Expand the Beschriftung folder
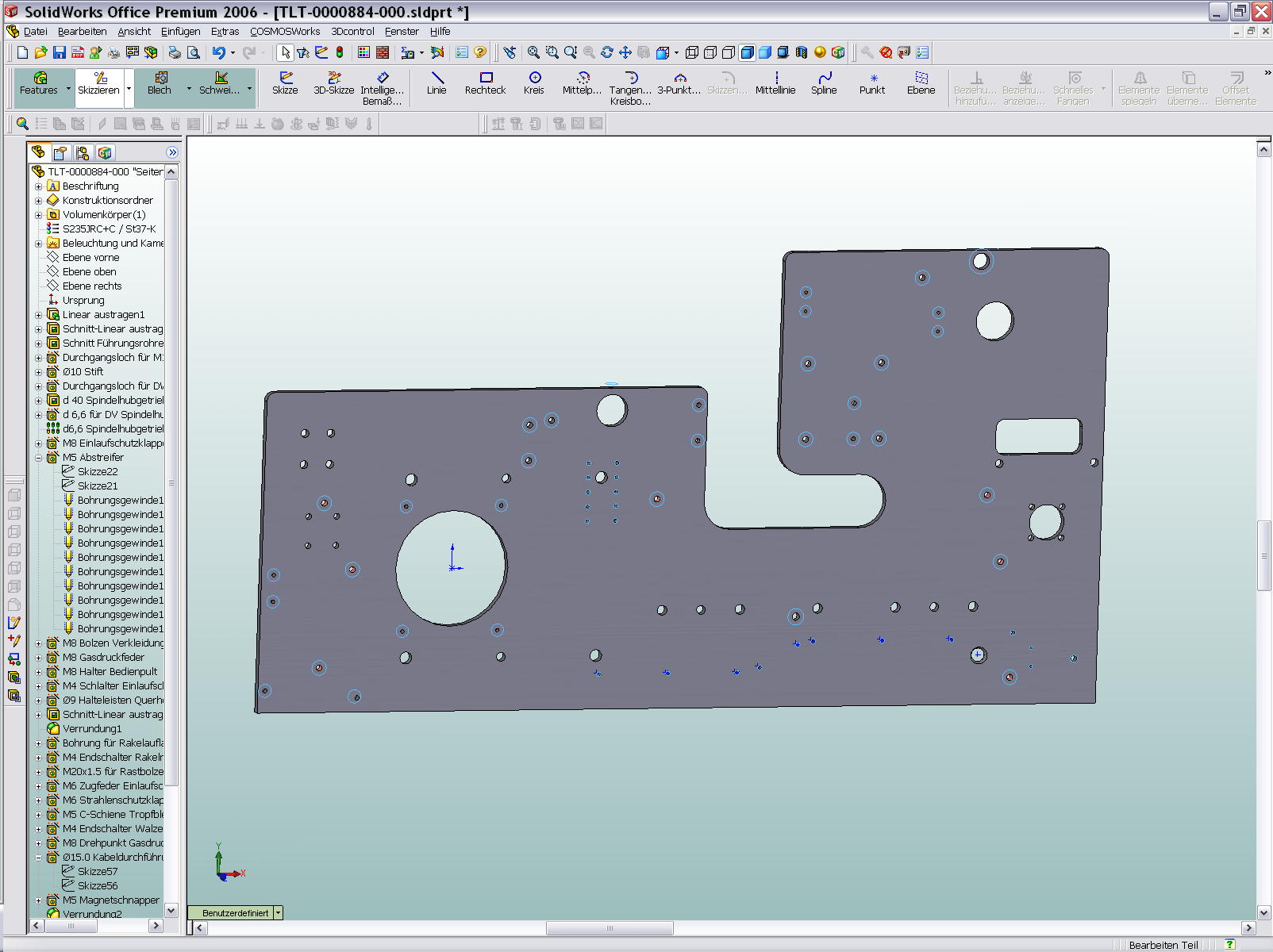1273x952 pixels. (x=38, y=186)
